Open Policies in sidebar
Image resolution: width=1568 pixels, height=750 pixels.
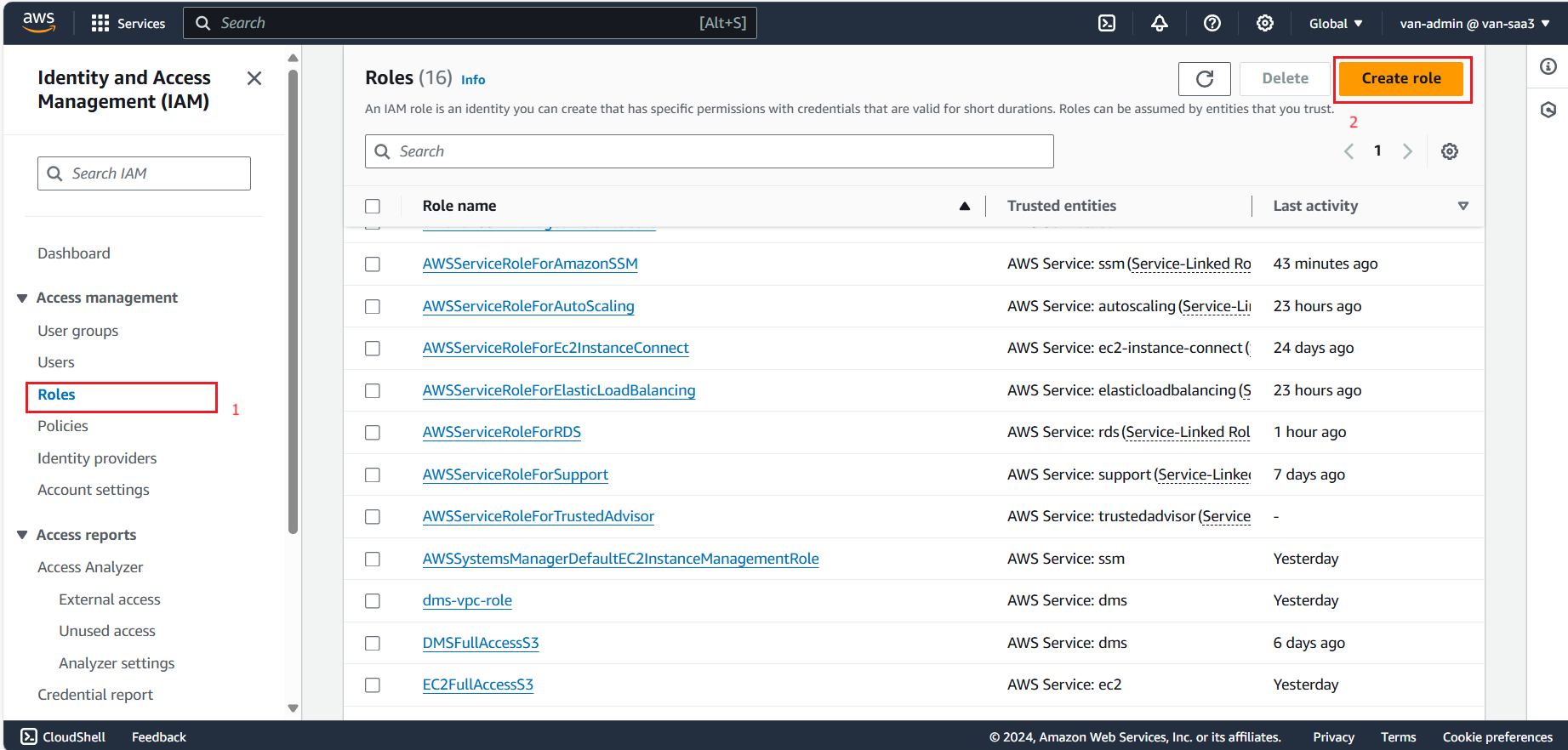(63, 426)
